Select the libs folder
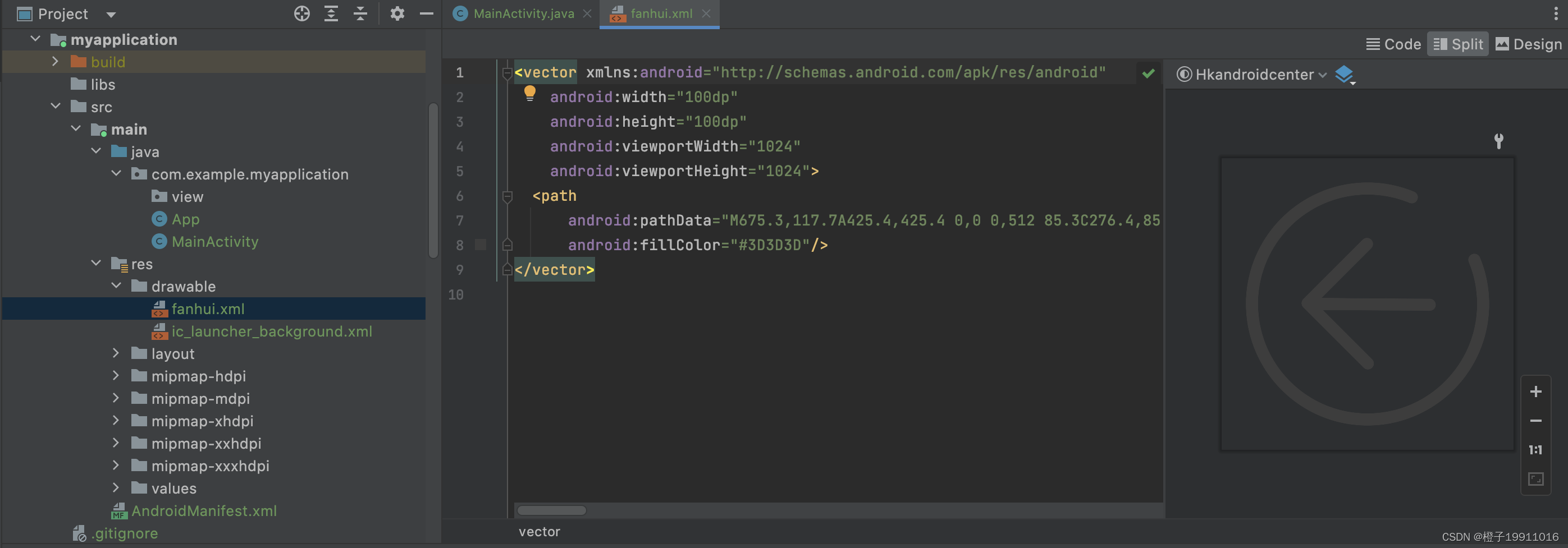Viewport: 1568px width, 548px height. [x=102, y=85]
